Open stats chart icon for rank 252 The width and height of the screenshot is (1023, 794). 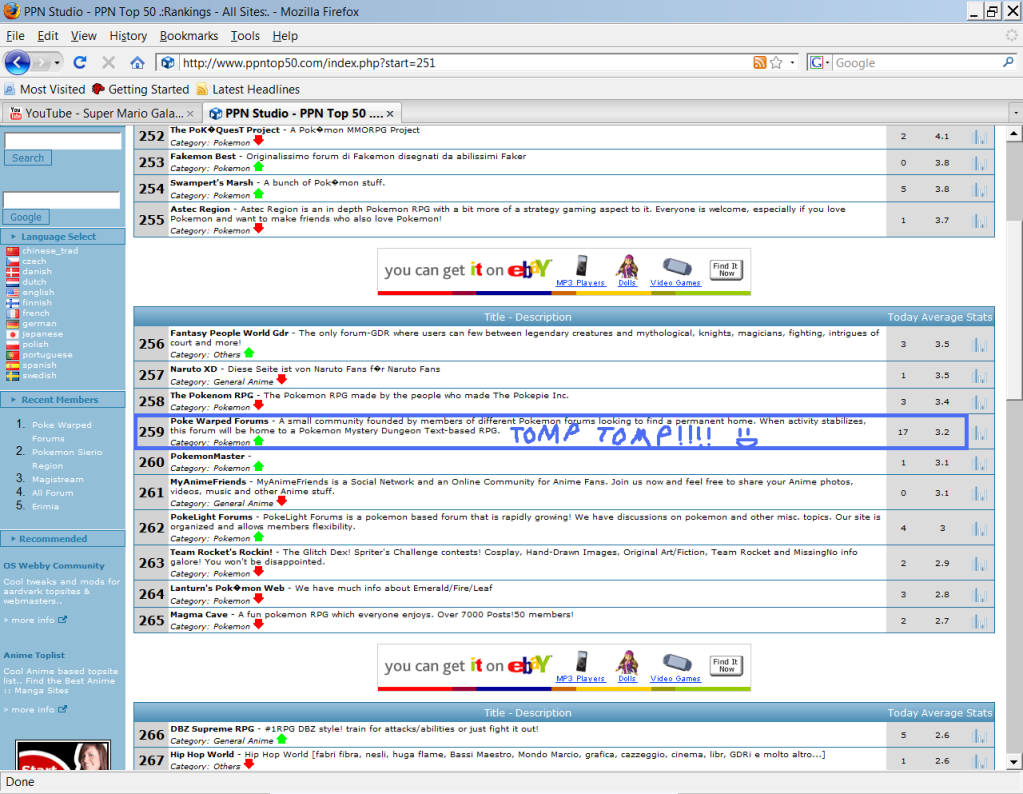980,137
